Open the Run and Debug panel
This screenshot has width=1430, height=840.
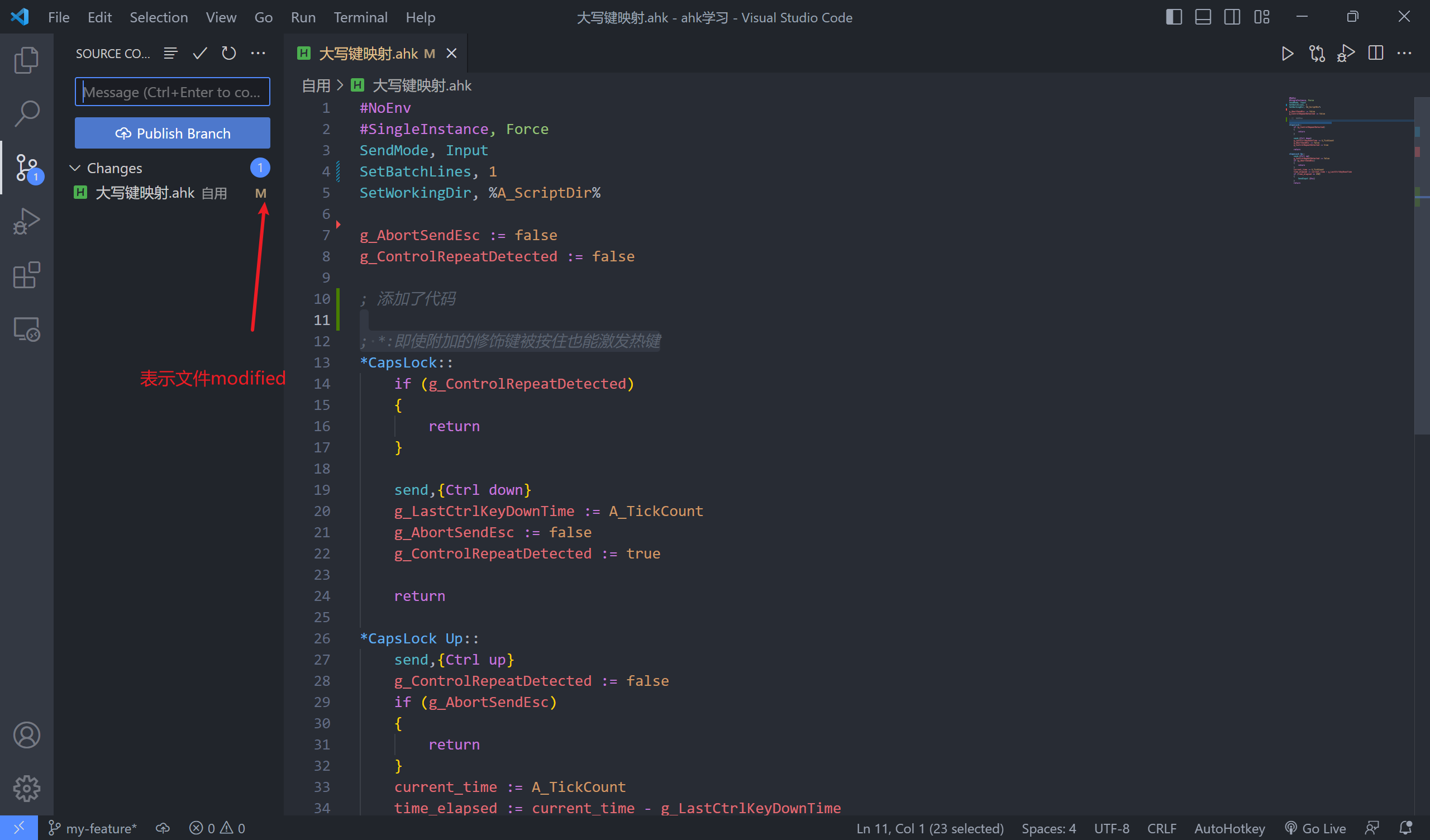(26, 221)
